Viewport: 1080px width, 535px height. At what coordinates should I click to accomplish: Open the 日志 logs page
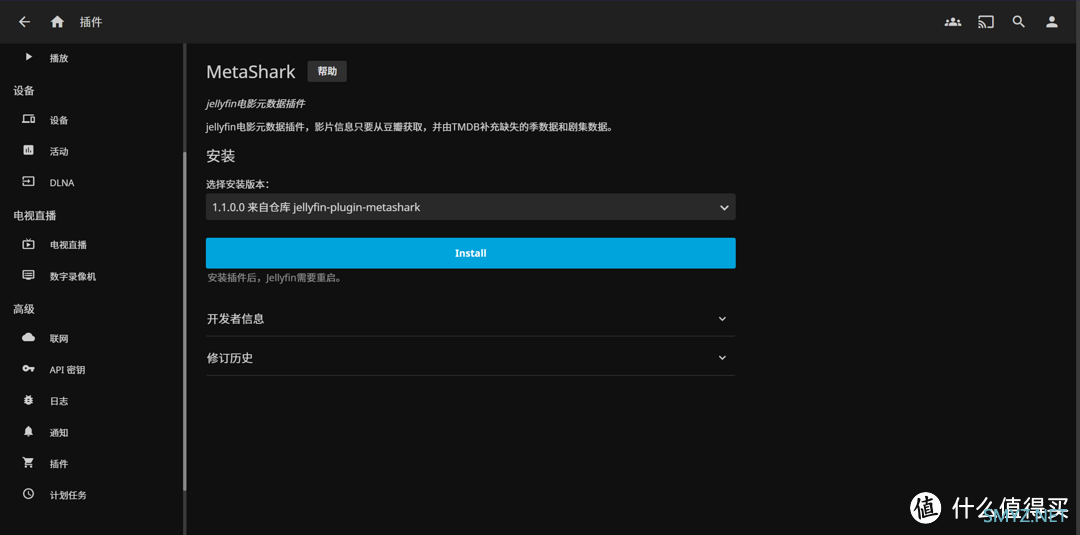click(x=92, y=401)
